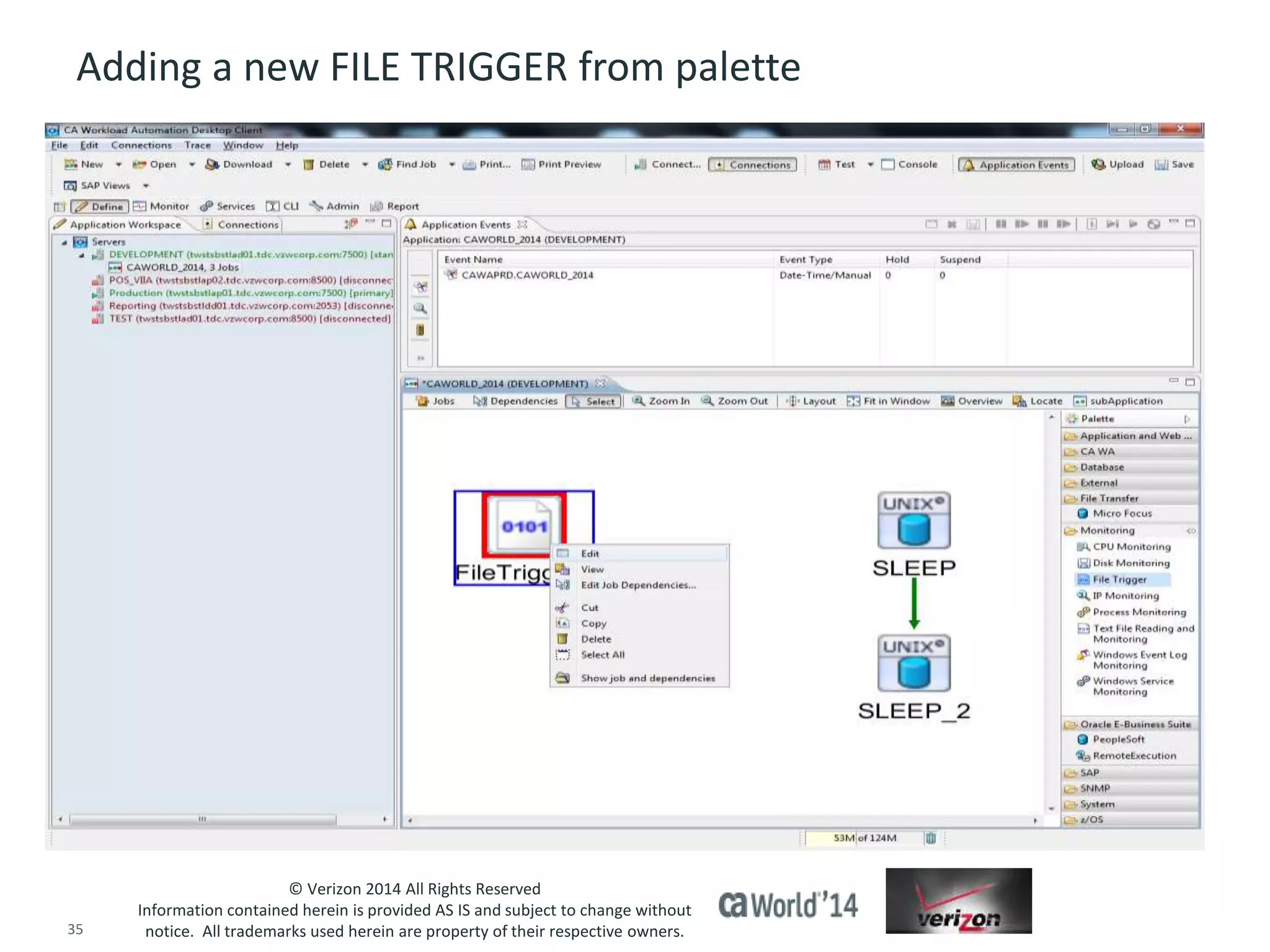Open the File menu

[60, 145]
